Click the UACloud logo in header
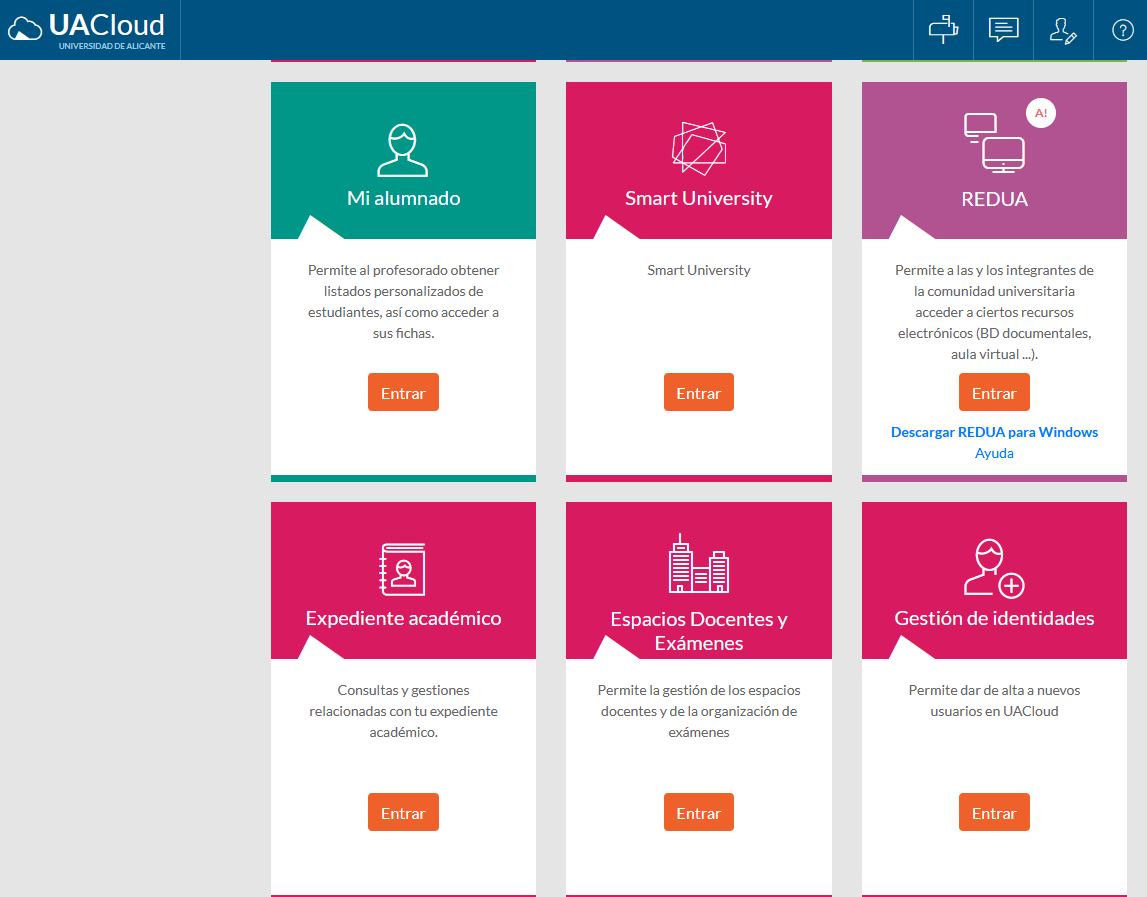1147x897 pixels. click(x=86, y=29)
